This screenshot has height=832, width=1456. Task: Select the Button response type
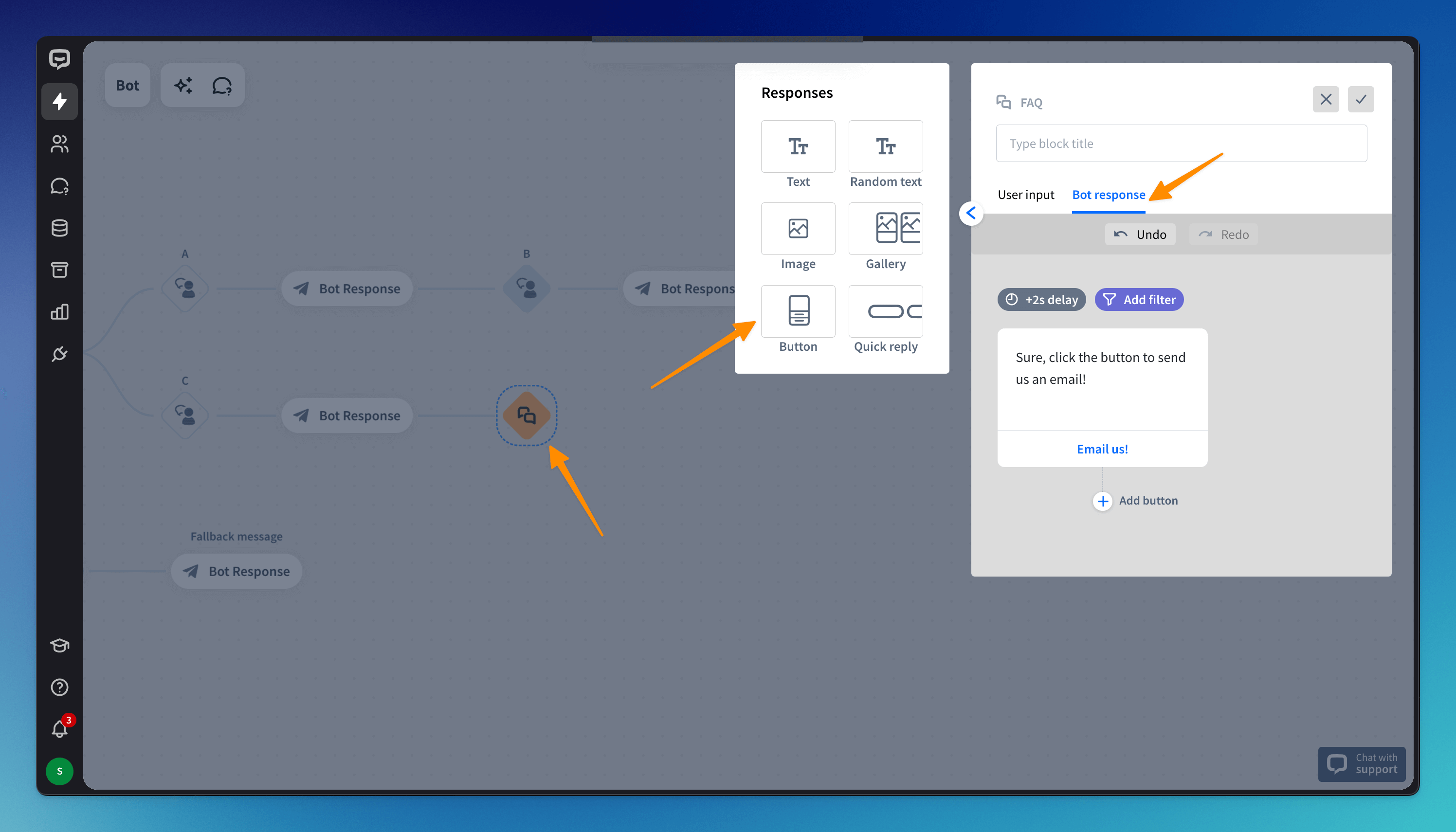(x=798, y=311)
